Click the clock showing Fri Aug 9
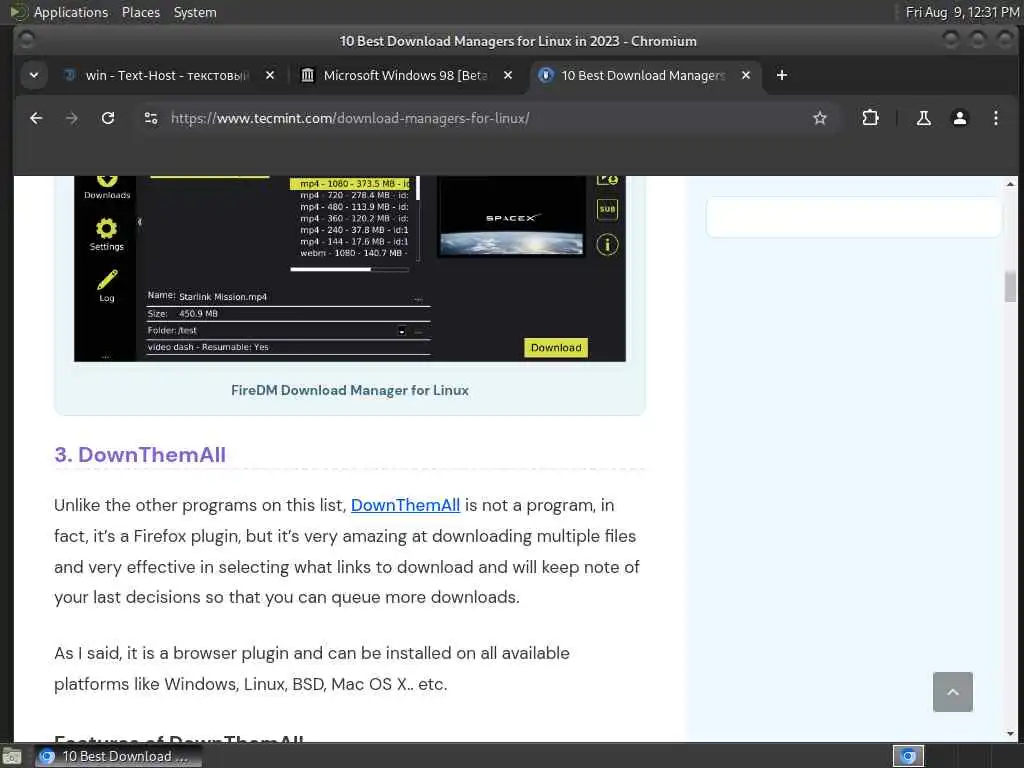 [x=962, y=12]
